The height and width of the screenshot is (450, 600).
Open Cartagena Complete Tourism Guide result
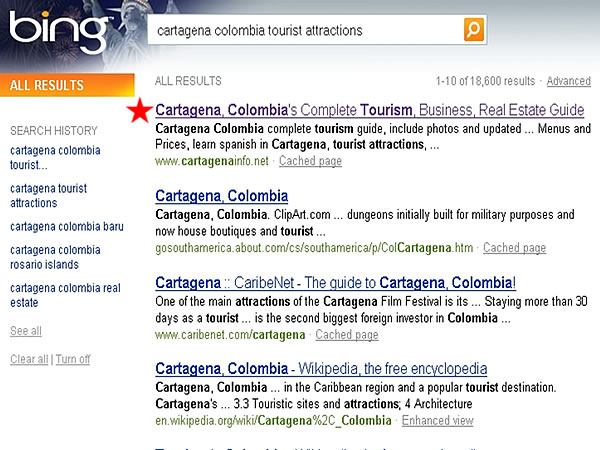[370, 110]
